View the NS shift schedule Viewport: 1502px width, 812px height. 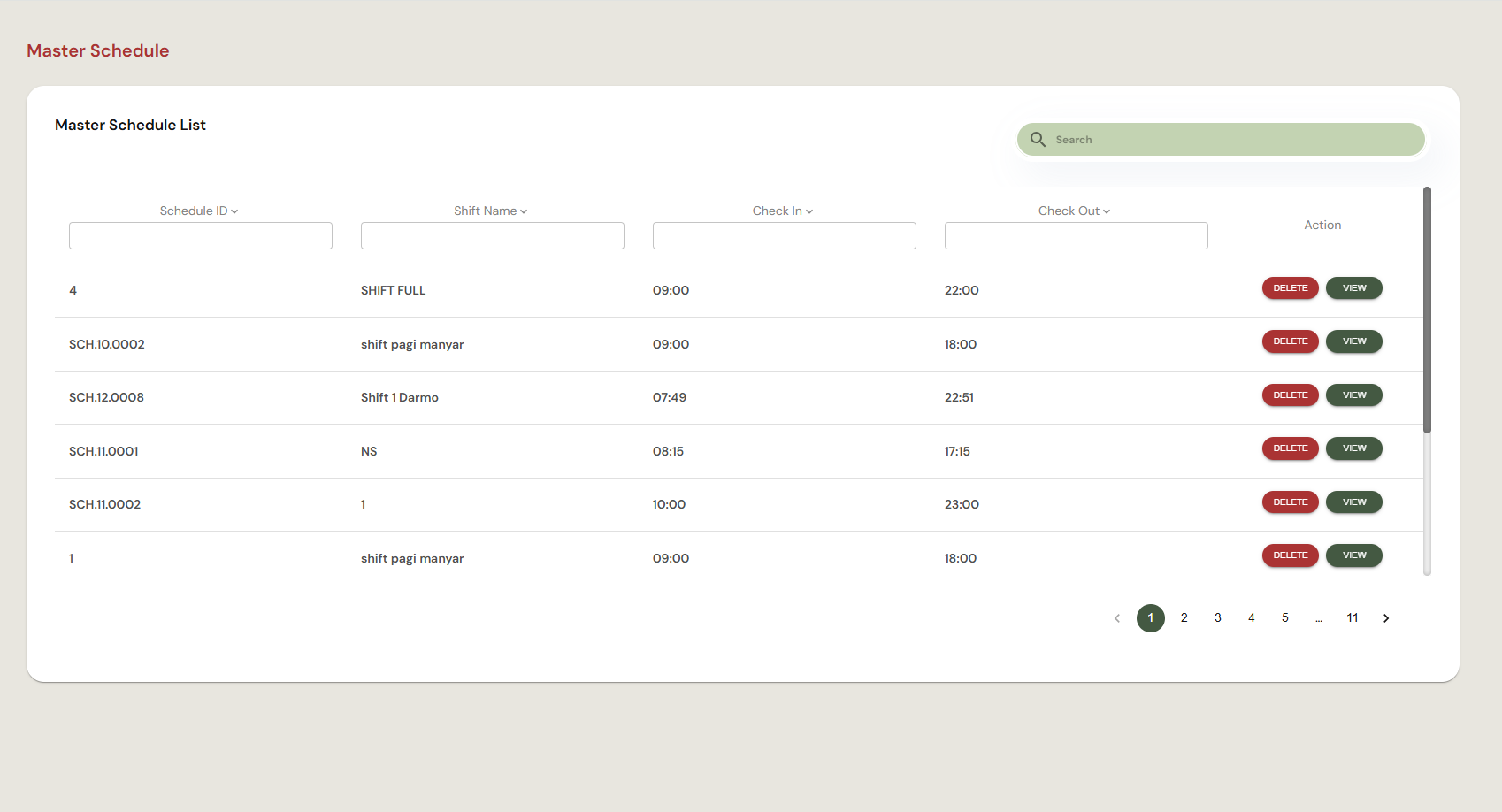[x=1354, y=448]
